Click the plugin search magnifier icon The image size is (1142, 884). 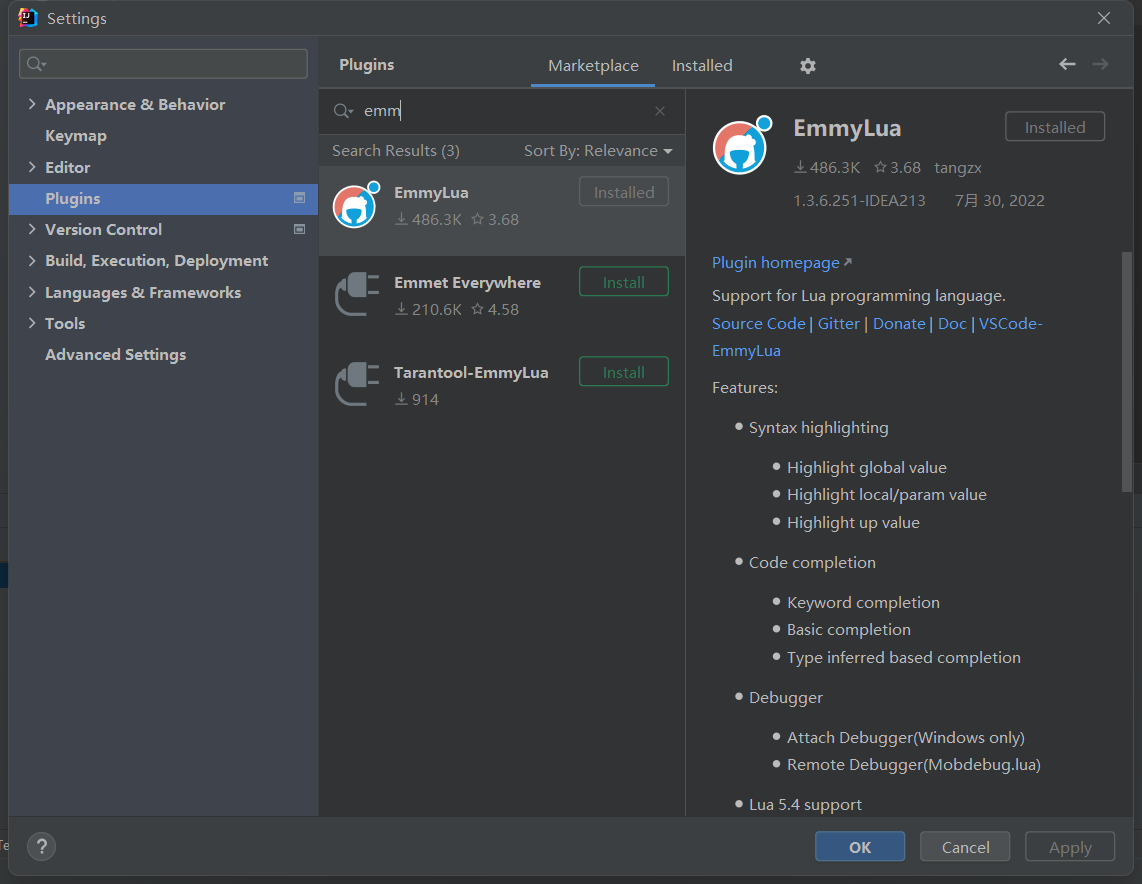(x=343, y=111)
